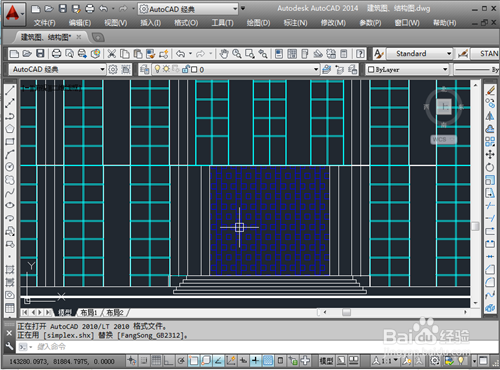Select the Fillet tool

[x=490, y=282]
